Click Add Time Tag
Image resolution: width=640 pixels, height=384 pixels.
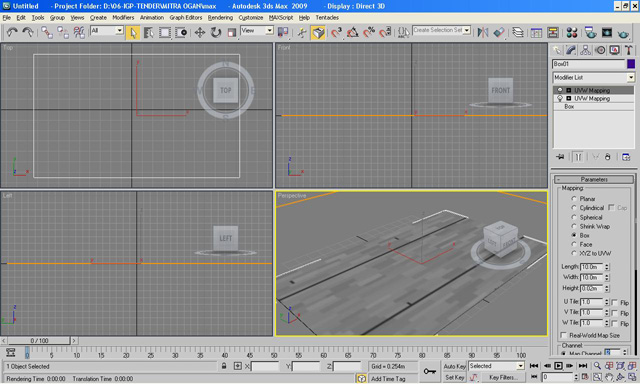coord(388,379)
